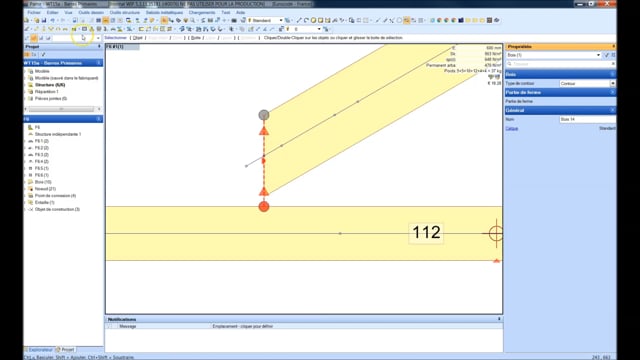Image resolution: width=640 pixels, height=360 pixels.
Task: Click the yellow circle shape icon
Action: point(313,20)
